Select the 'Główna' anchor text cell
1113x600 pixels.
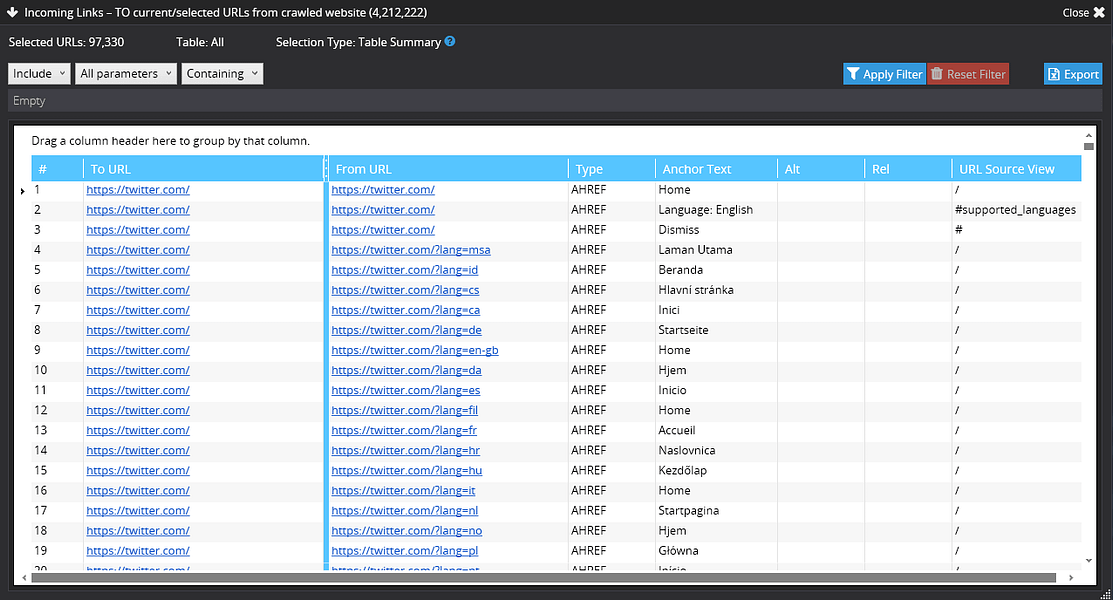pos(716,550)
